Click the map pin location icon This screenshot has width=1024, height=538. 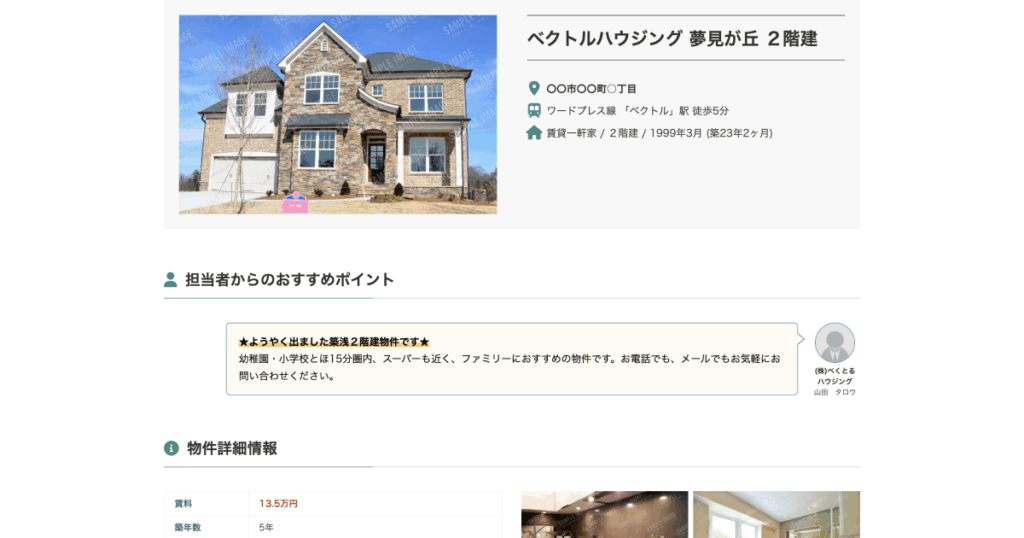(534, 88)
